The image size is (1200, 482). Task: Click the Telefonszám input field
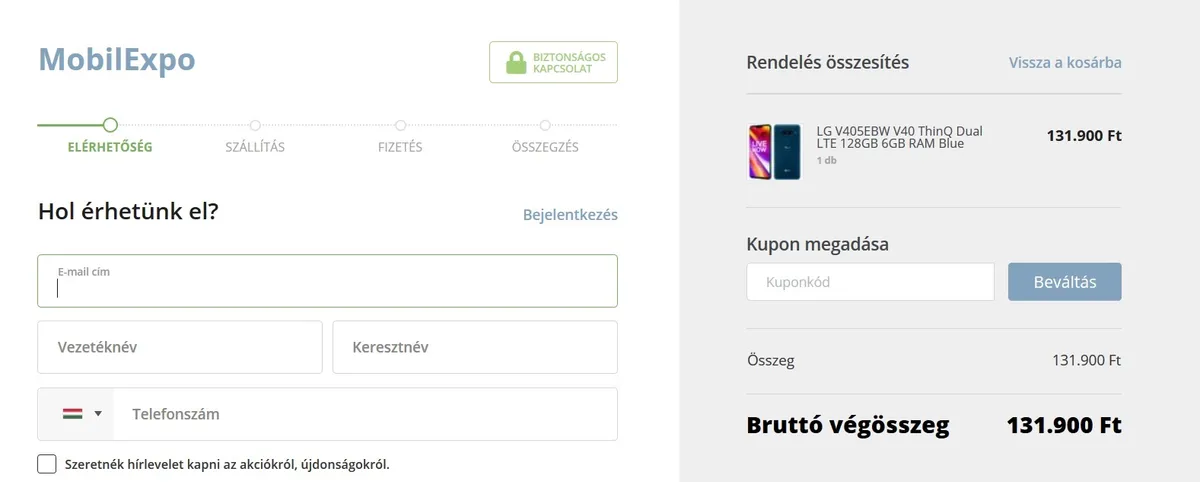coord(365,414)
